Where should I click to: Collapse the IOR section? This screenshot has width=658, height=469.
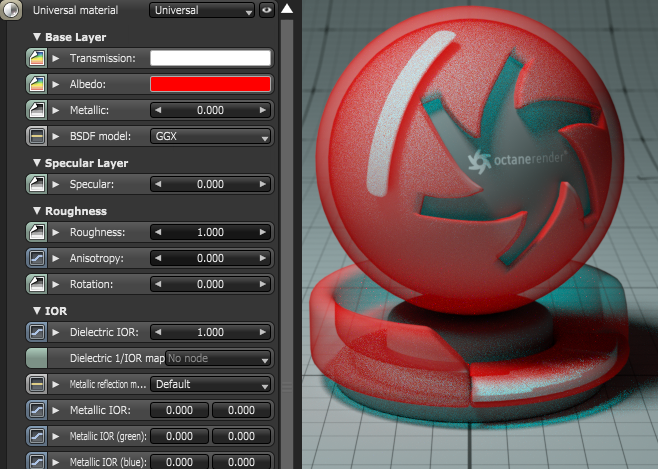tap(37, 311)
